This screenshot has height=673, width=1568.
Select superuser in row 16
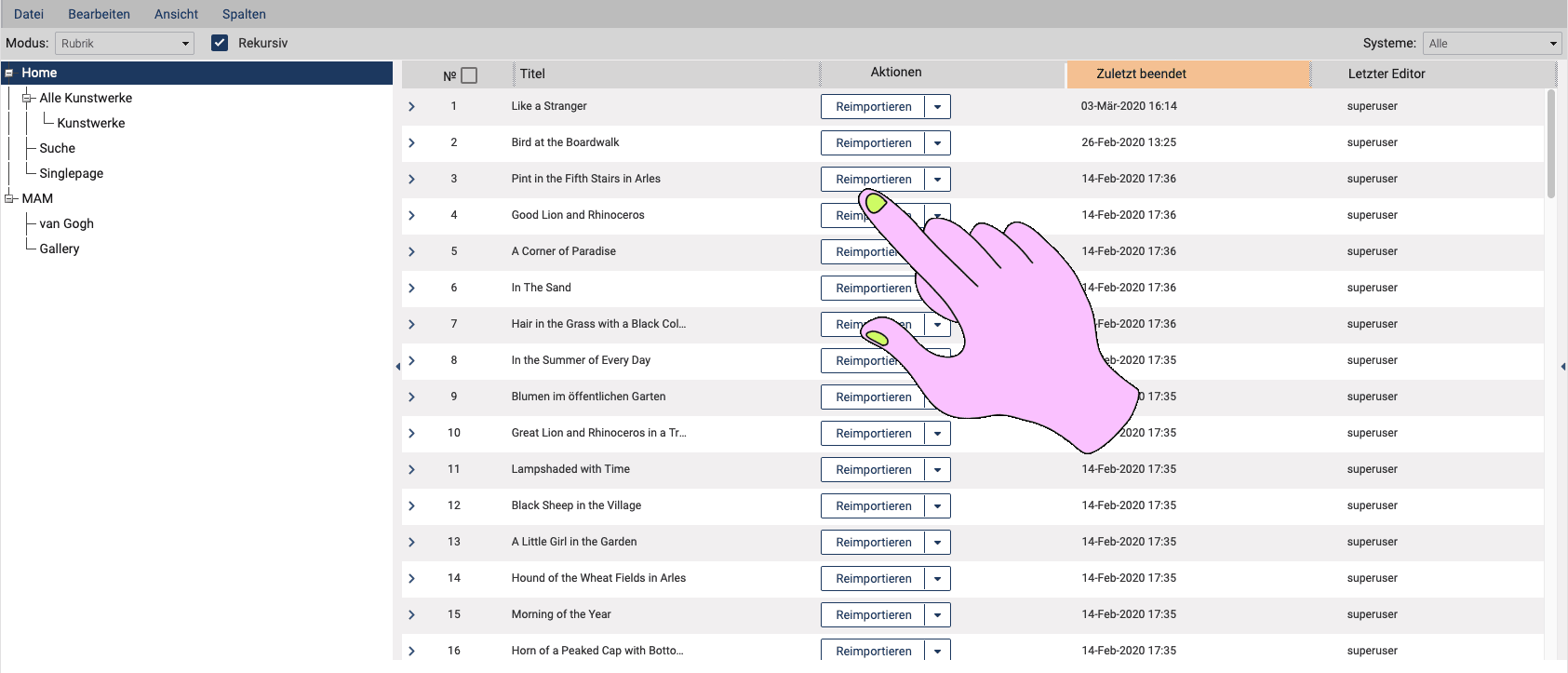click(1372, 651)
